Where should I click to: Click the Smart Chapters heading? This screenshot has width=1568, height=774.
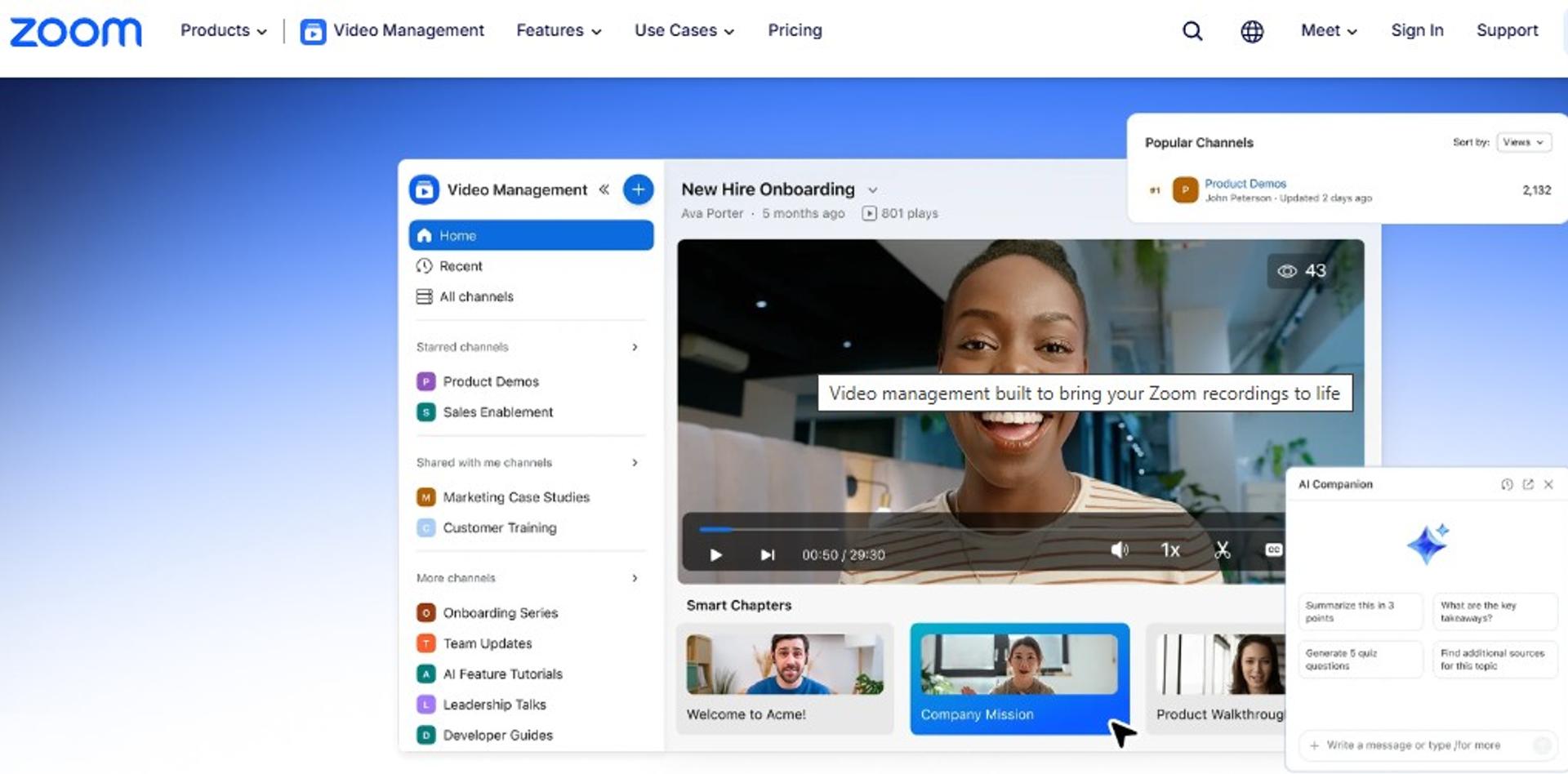coord(738,606)
